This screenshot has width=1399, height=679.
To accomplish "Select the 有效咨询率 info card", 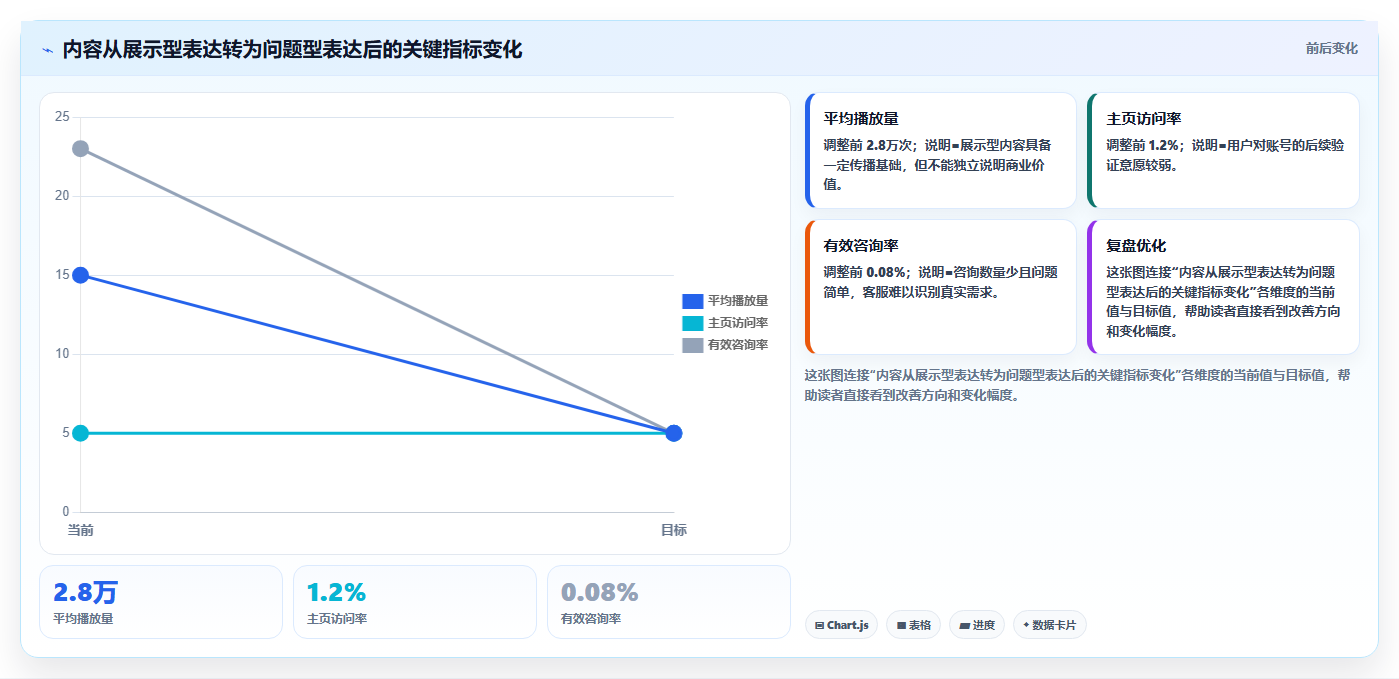I will pos(940,287).
